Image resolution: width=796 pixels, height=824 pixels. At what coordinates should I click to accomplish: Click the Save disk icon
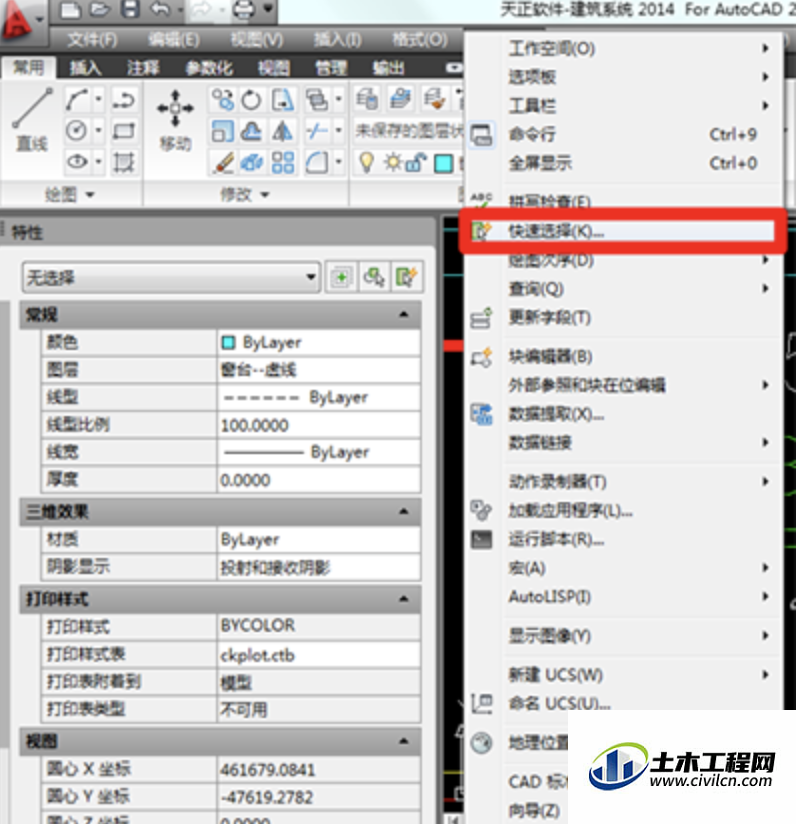(130, 9)
